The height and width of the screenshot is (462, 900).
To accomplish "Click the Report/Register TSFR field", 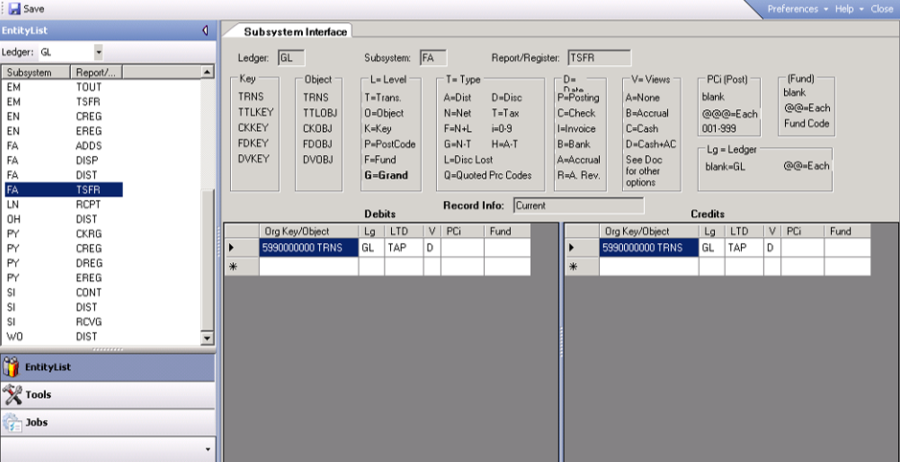I will [x=598, y=58].
